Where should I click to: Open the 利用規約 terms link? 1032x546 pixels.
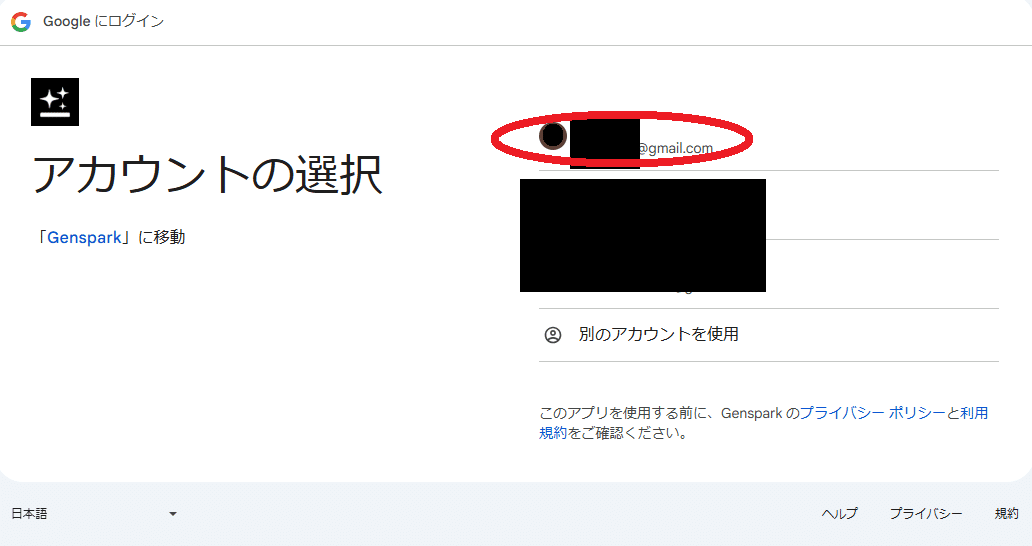click(x=763, y=423)
